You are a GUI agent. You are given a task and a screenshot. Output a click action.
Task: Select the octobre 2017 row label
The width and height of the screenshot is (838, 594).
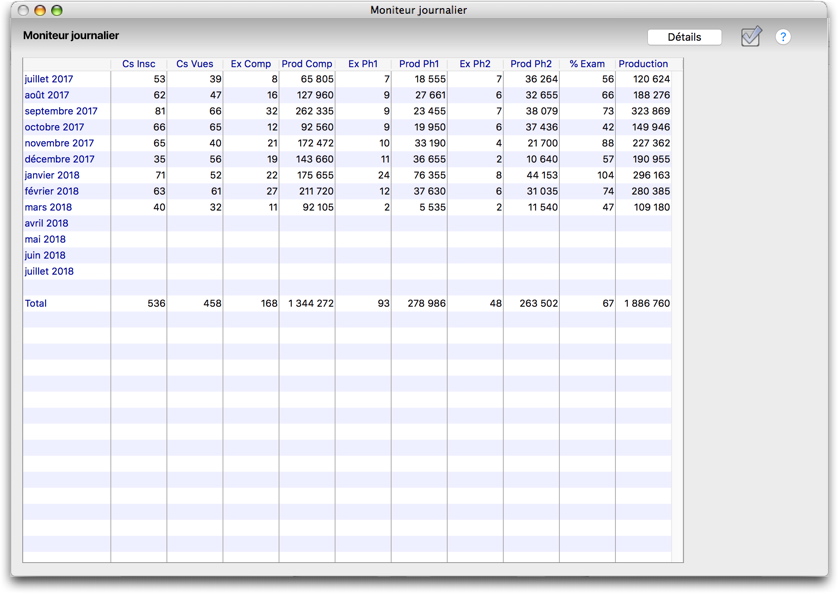[54, 127]
